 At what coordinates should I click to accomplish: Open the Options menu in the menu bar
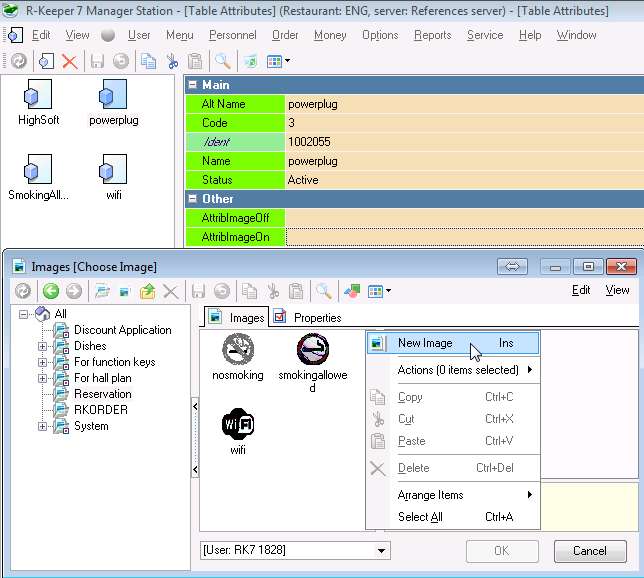point(380,35)
